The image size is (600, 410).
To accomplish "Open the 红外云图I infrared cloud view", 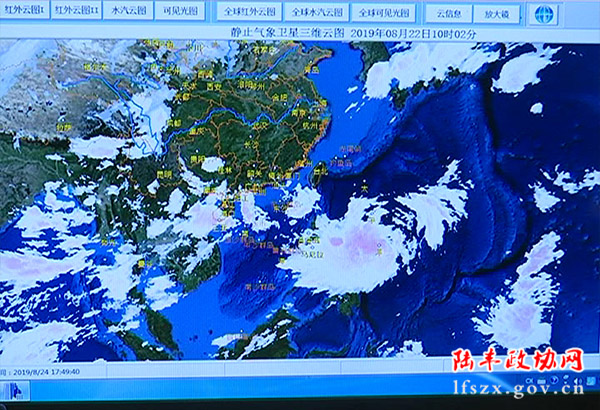I will 24,12.
